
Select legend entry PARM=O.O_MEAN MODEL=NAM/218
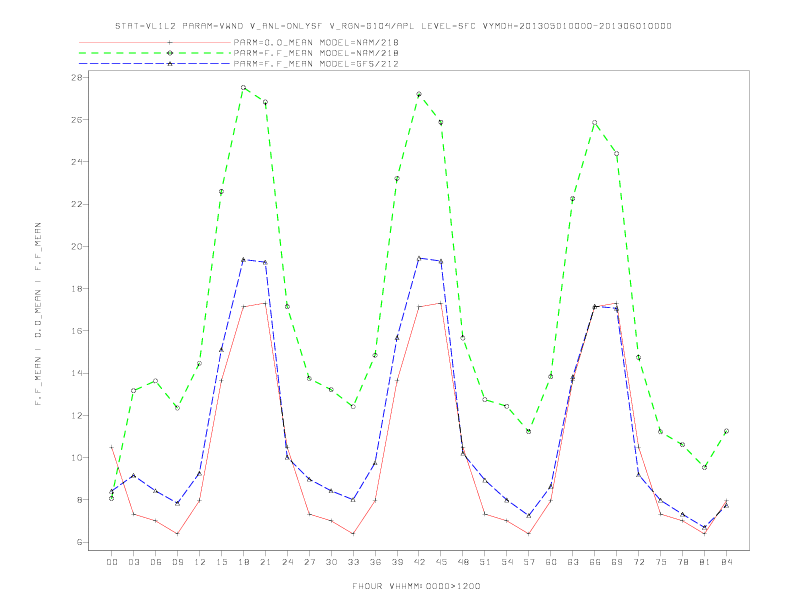click(x=316, y=42)
